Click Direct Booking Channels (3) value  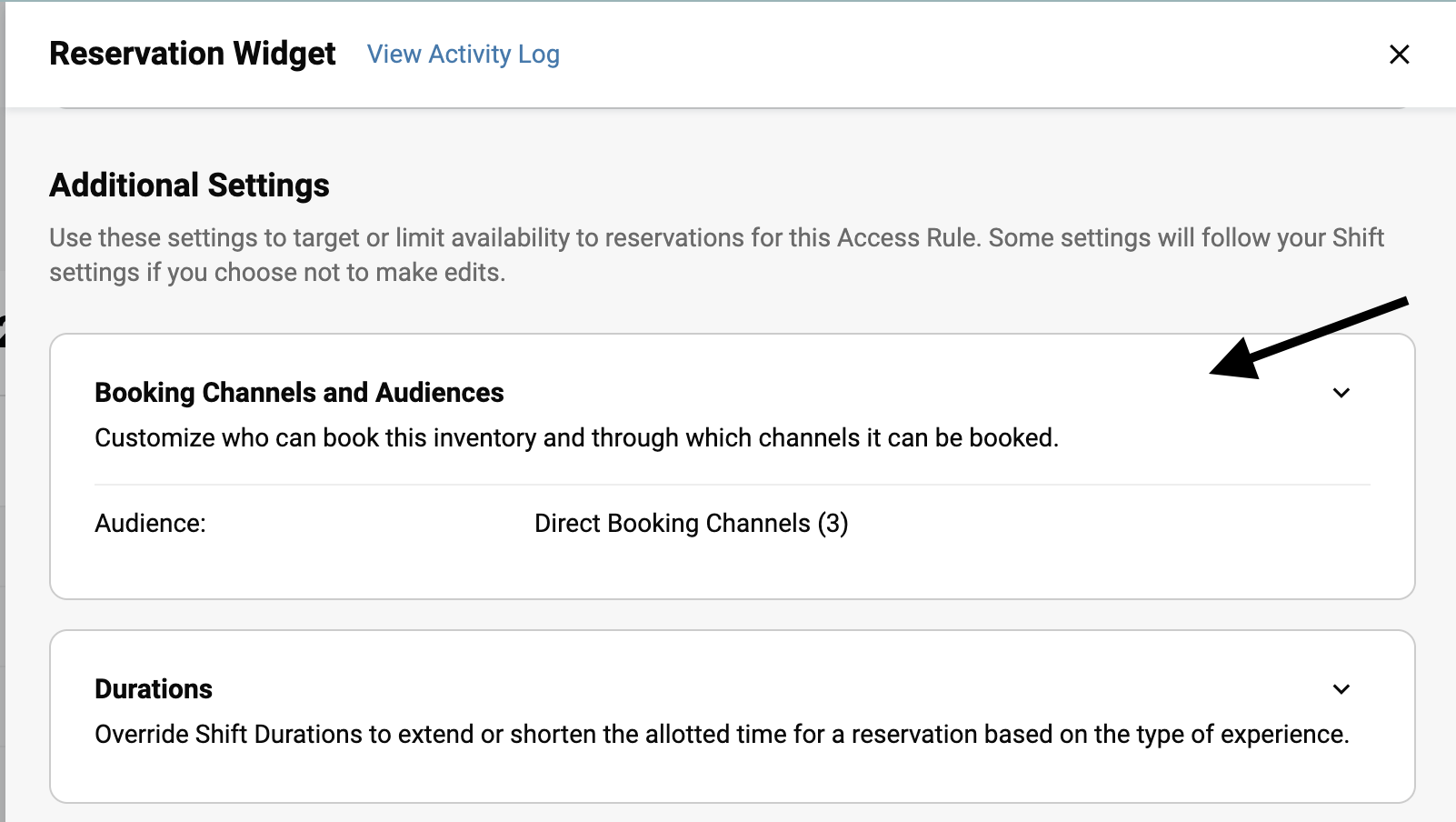(691, 524)
